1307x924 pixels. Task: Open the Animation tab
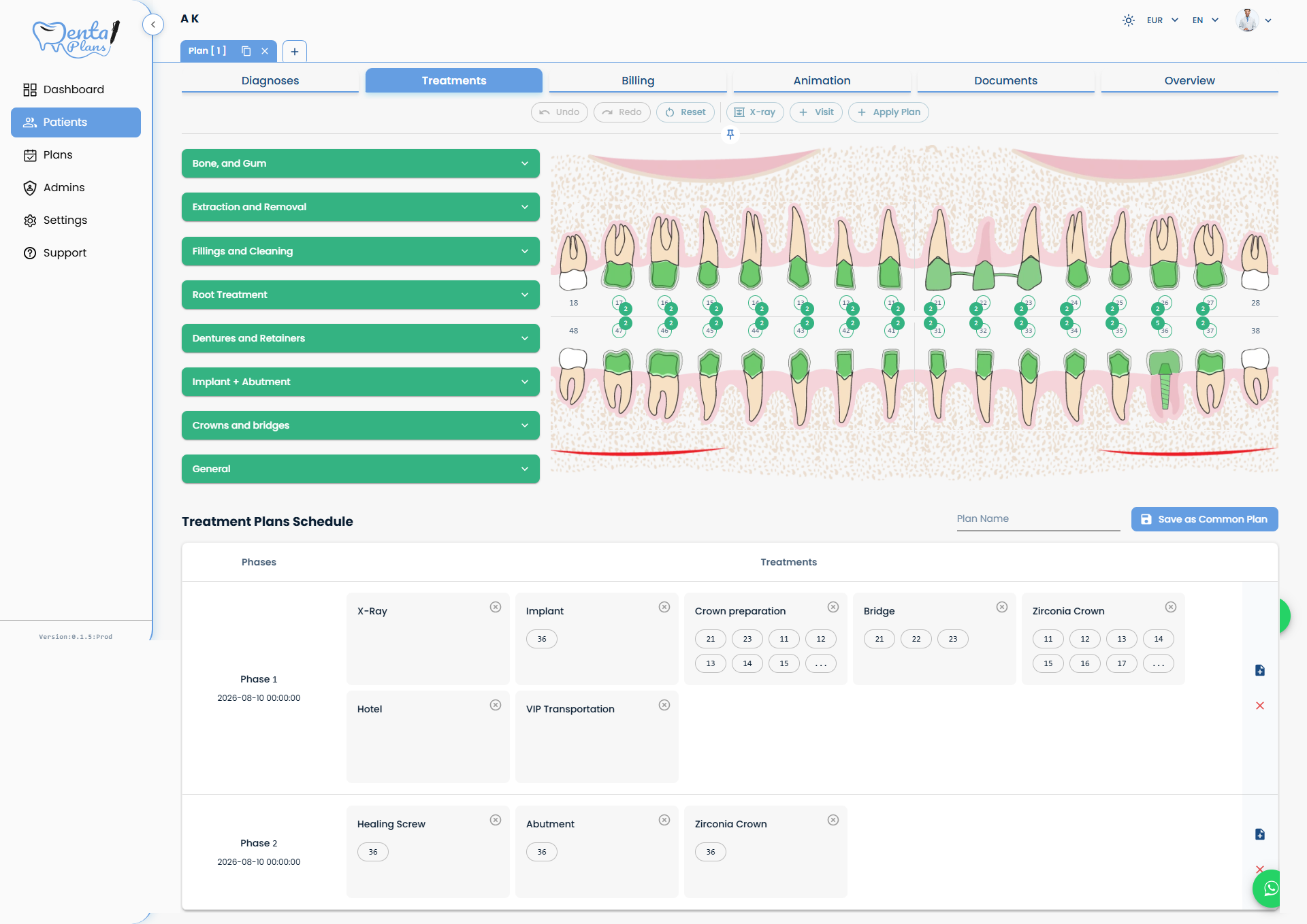822,80
